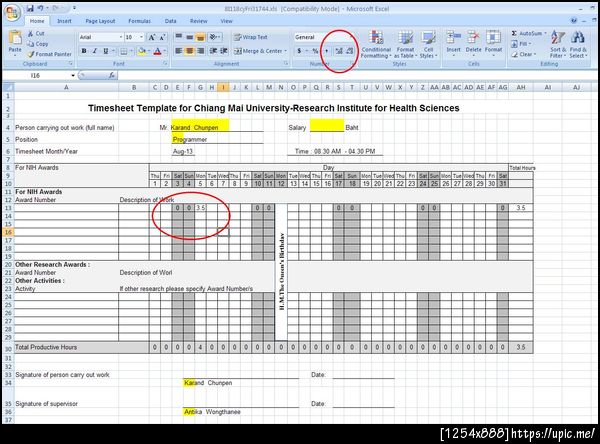Customize Quick Access Toolbar dropdown
This screenshot has width=600, height=444.
74,8
